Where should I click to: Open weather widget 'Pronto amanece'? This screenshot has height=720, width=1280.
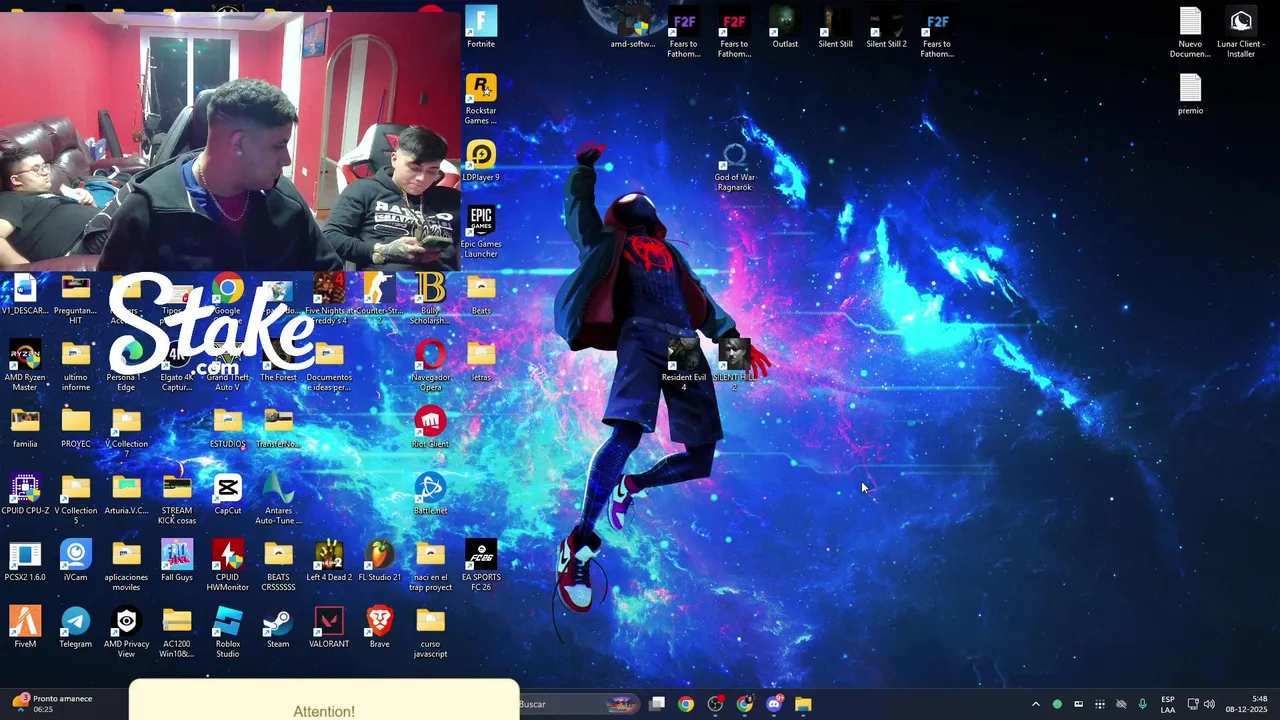click(52, 704)
